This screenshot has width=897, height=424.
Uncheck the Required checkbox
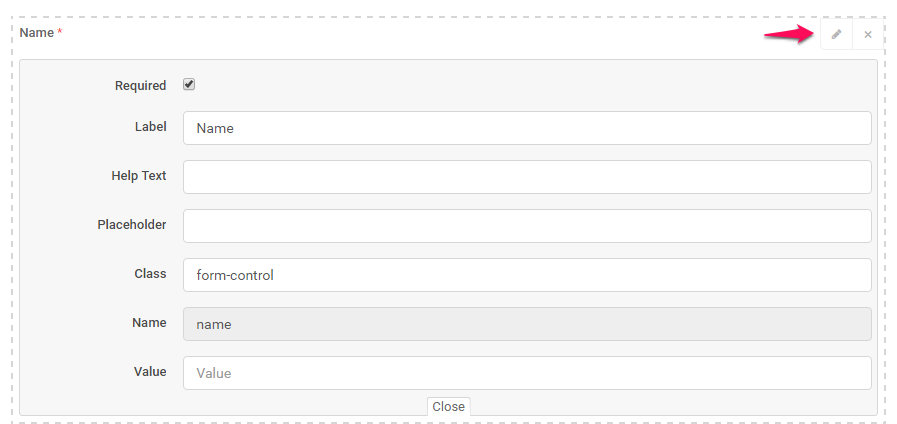tap(189, 85)
